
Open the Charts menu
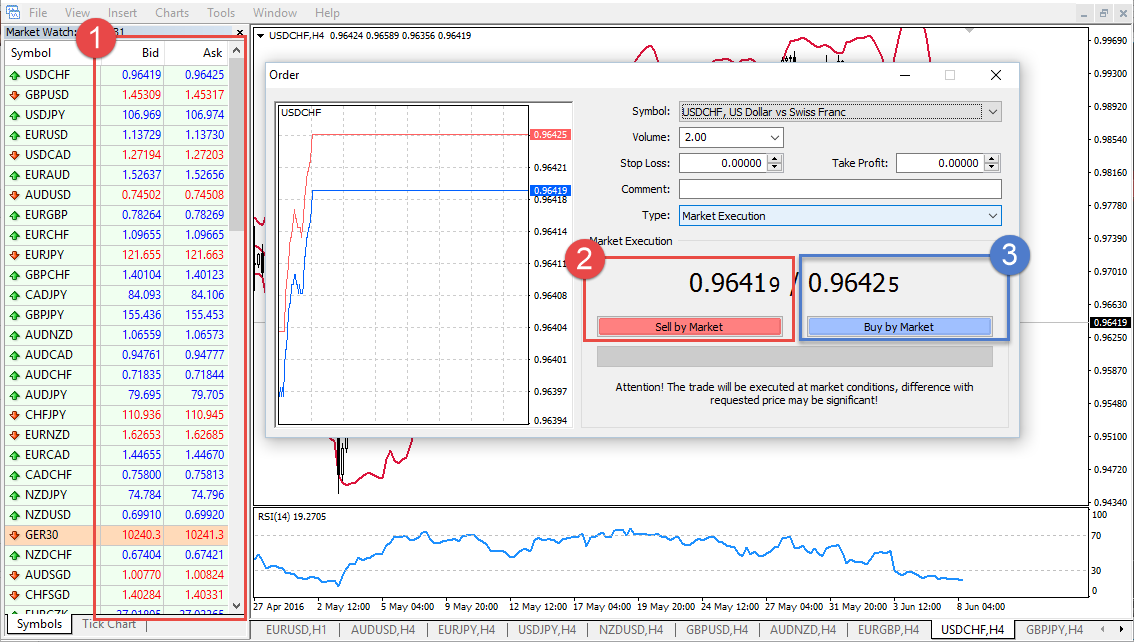(172, 13)
